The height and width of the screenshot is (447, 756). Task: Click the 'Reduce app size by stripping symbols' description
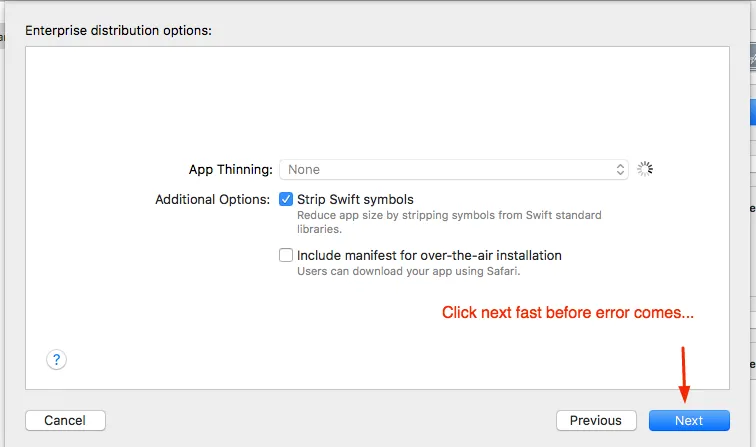(449, 215)
